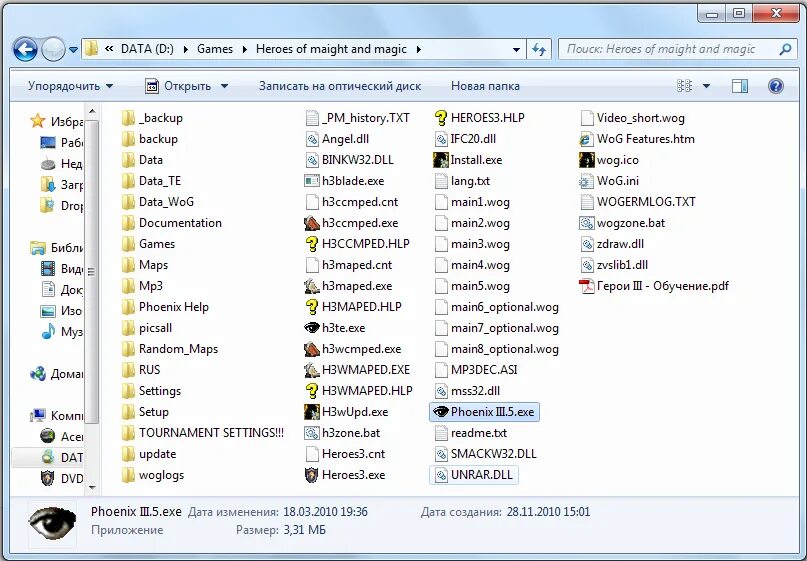Click the Открыть toolbar button
The width and height of the screenshot is (807, 561).
click(x=178, y=86)
